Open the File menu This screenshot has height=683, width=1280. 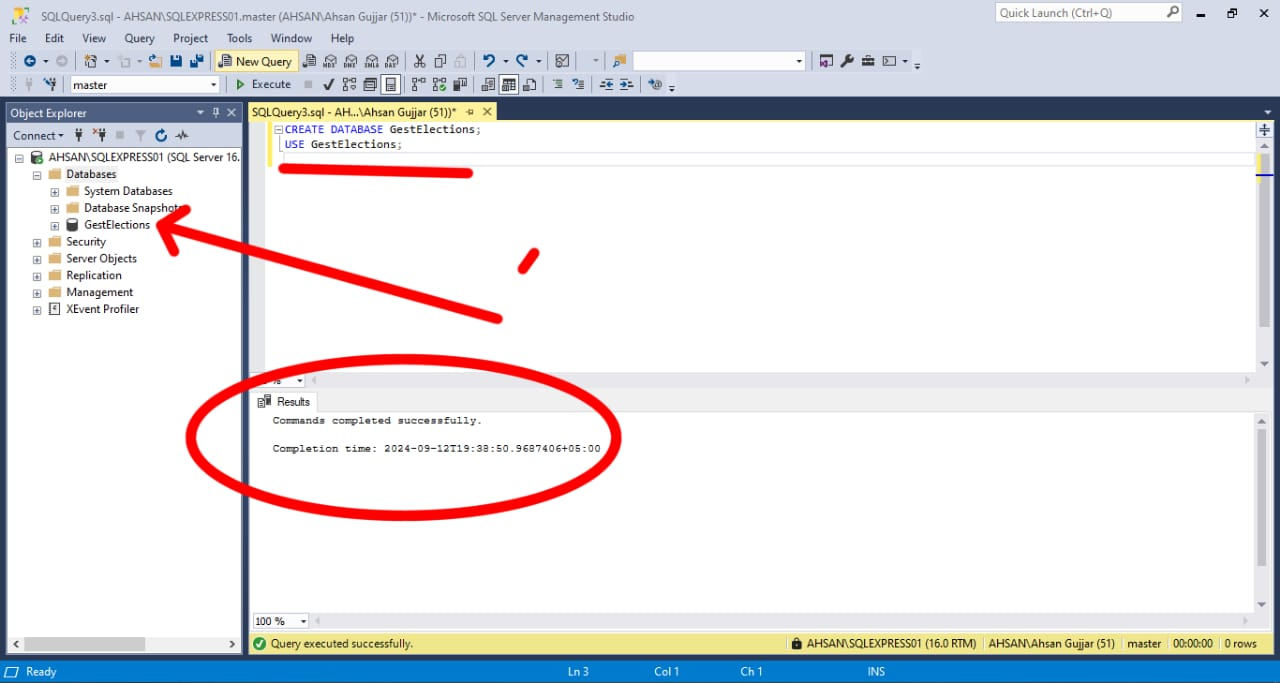pyautogui.click(x=19, y=38)
